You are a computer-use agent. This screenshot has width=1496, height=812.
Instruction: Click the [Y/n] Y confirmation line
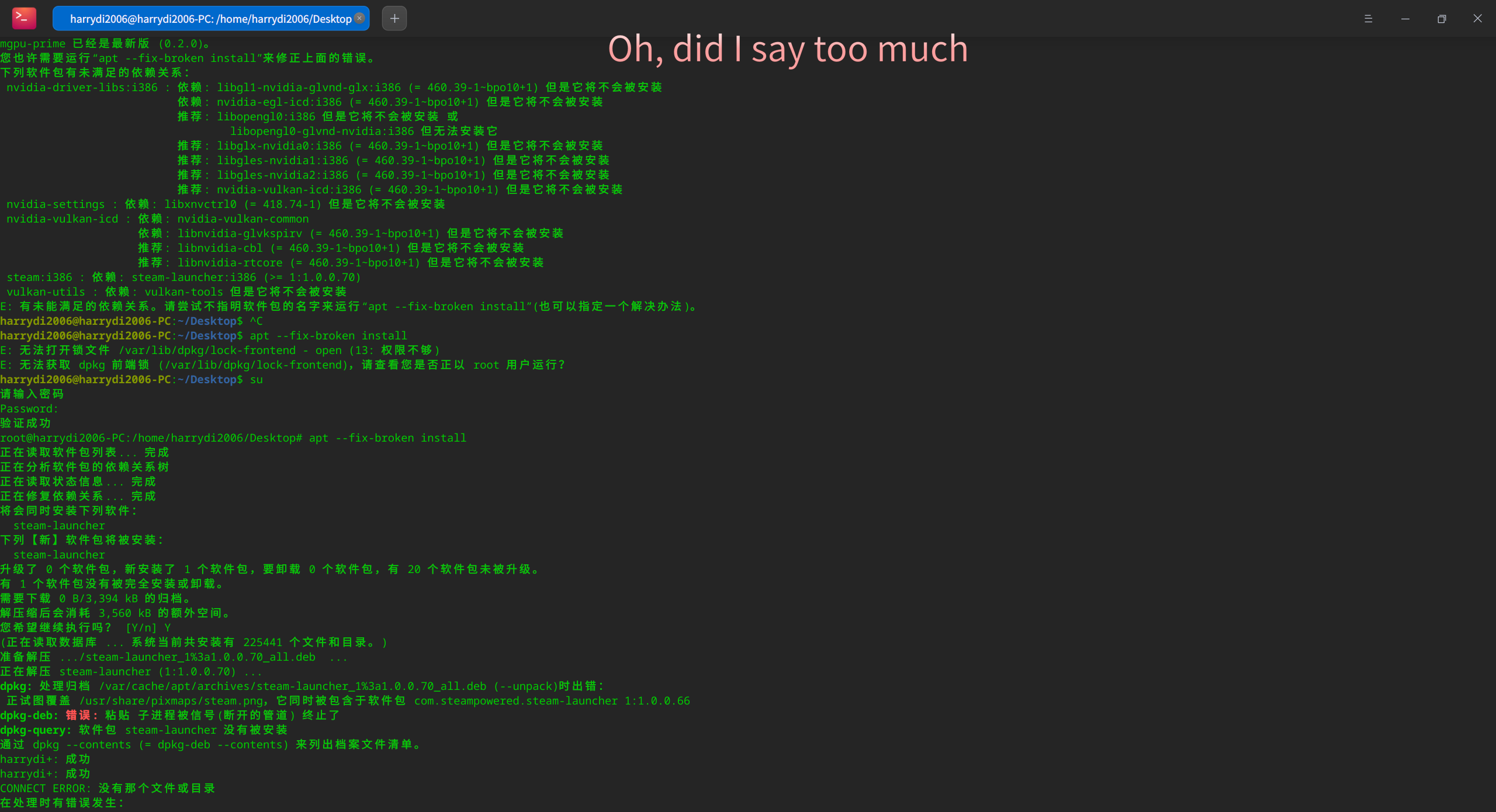[x=85, y=627]
